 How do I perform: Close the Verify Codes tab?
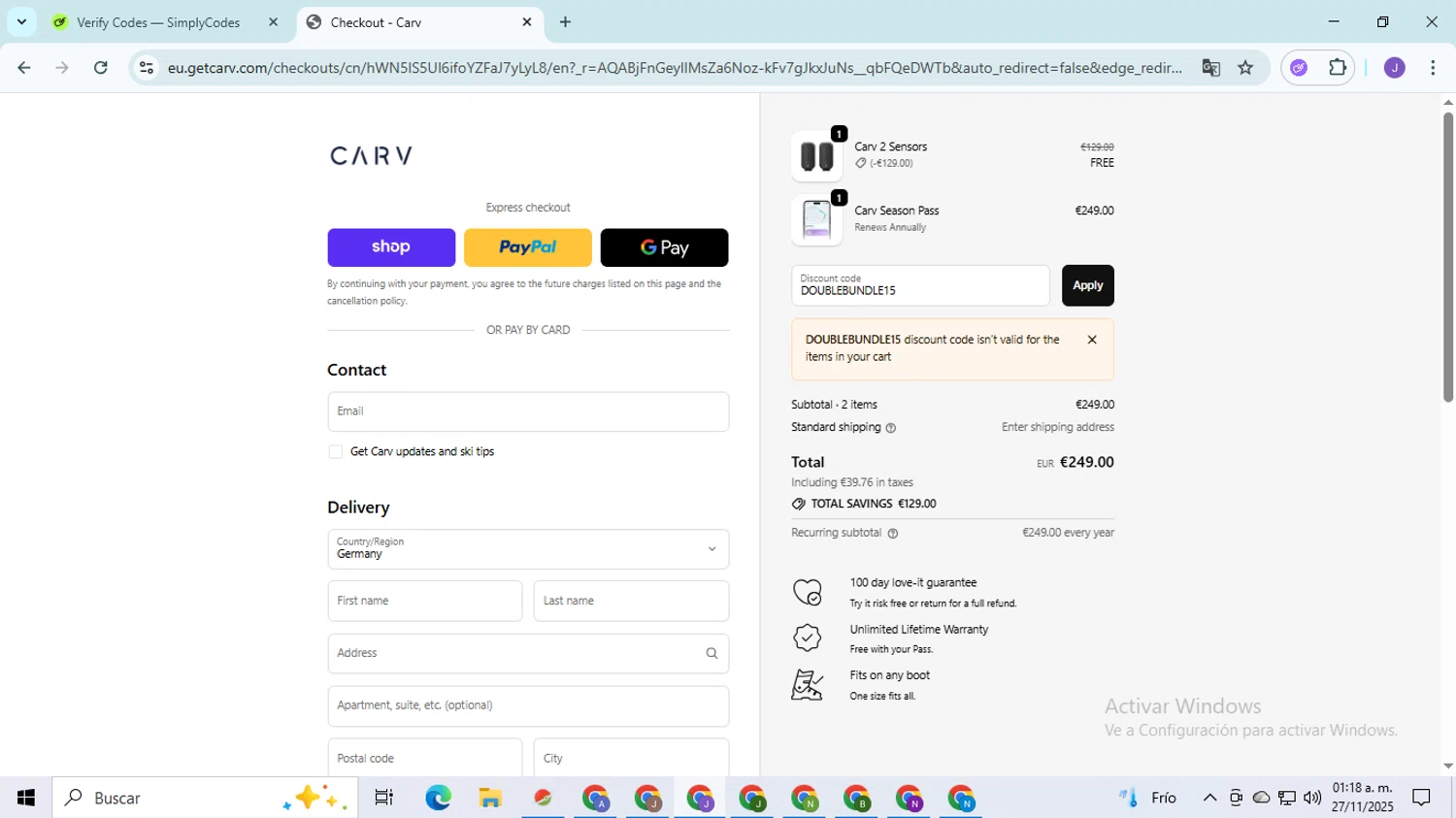(273, 22)
